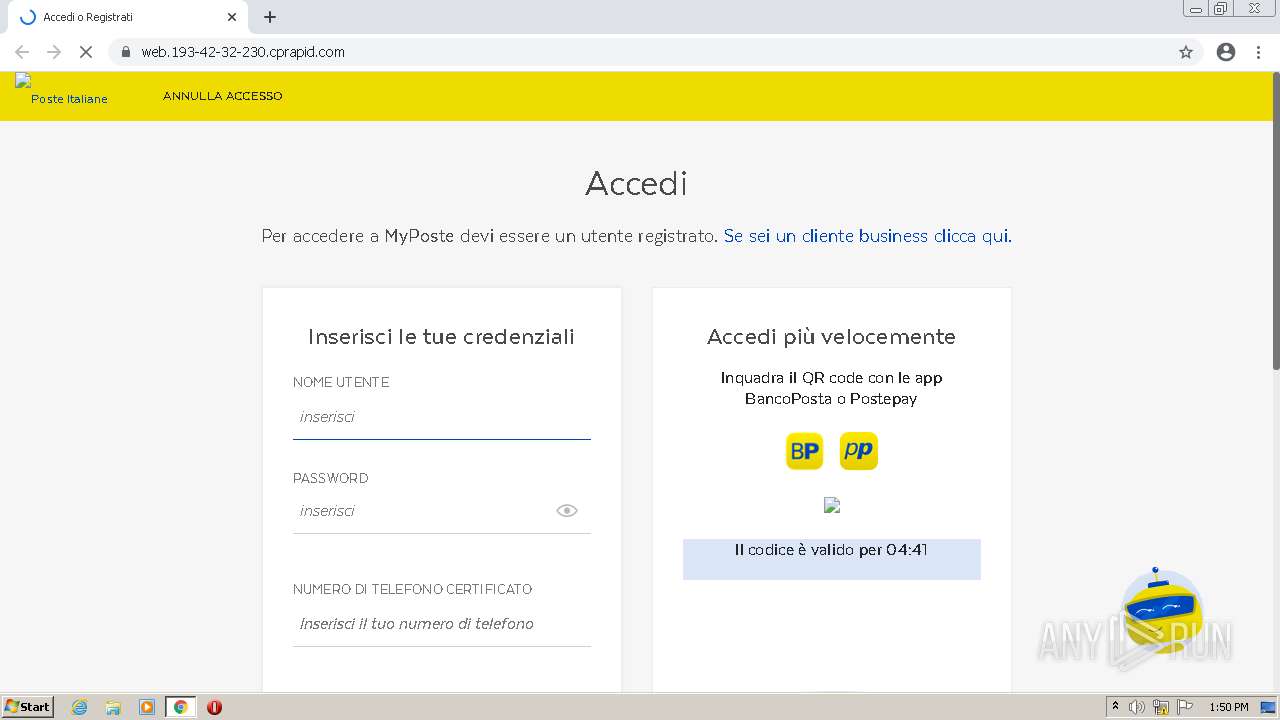Click the page vertical scrollbar
The width and height of the screenshot is (1280, 720).
click(1274, 220)
